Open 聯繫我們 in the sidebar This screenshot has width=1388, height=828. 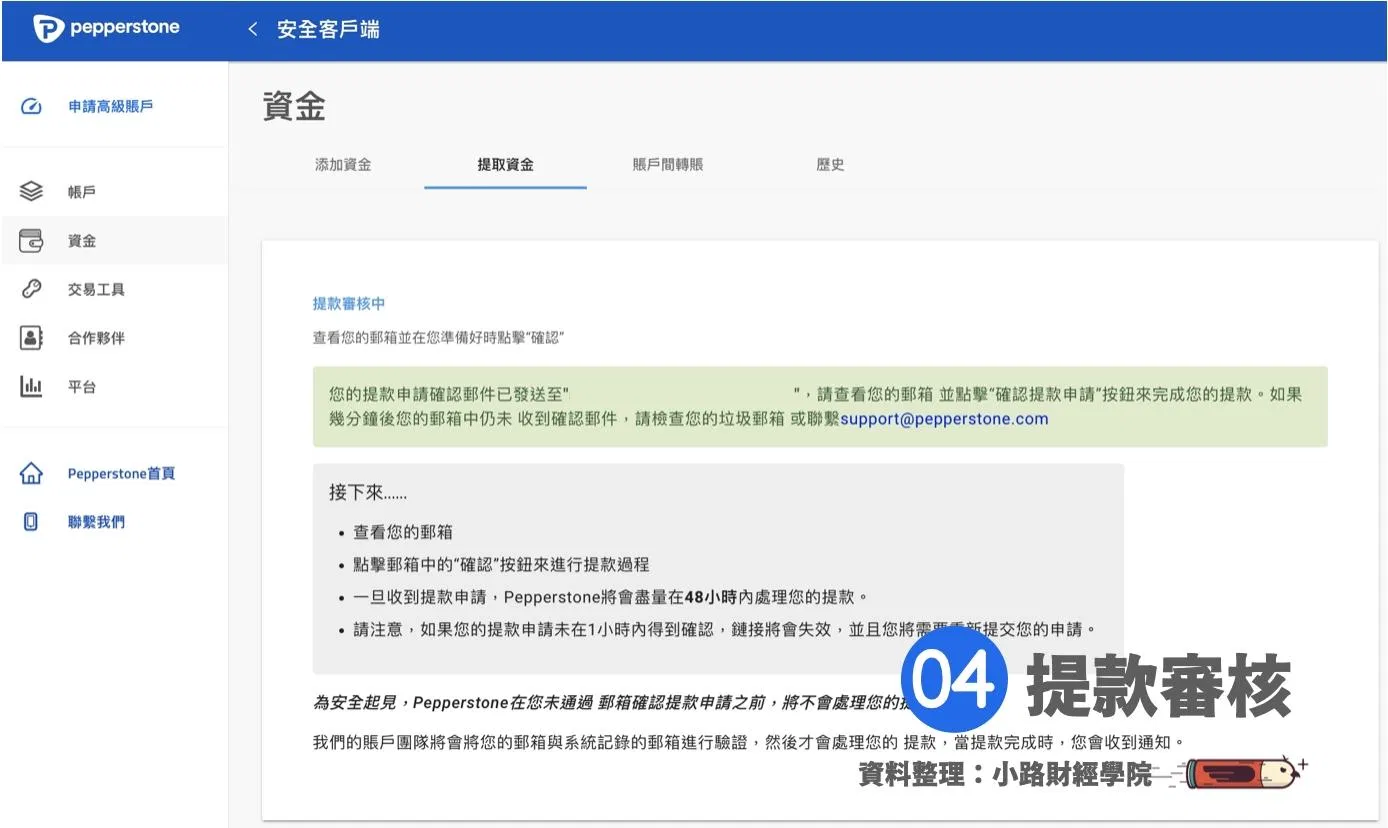(x=96, y=522)
